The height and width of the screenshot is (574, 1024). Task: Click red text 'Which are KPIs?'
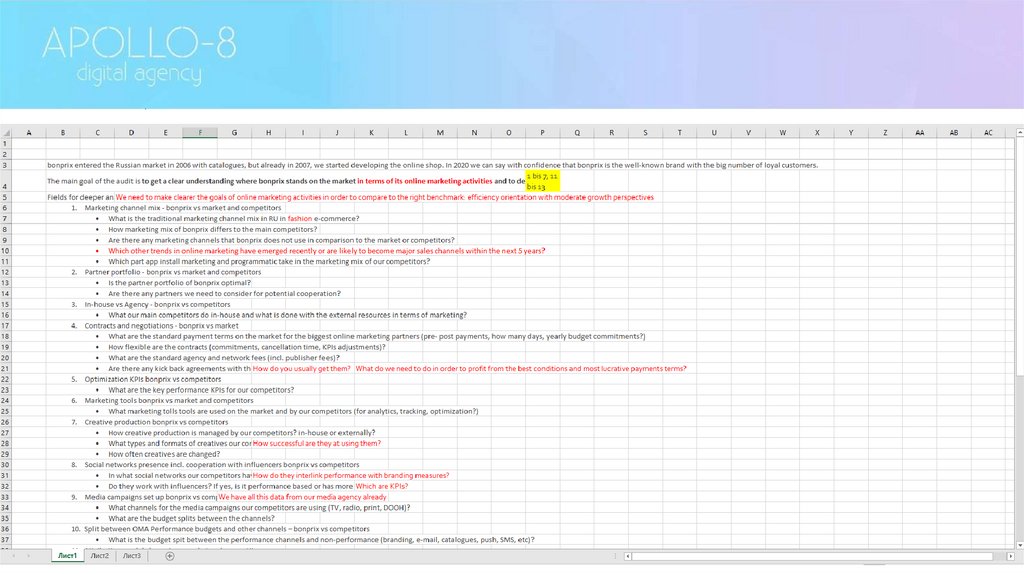[381, 486]
